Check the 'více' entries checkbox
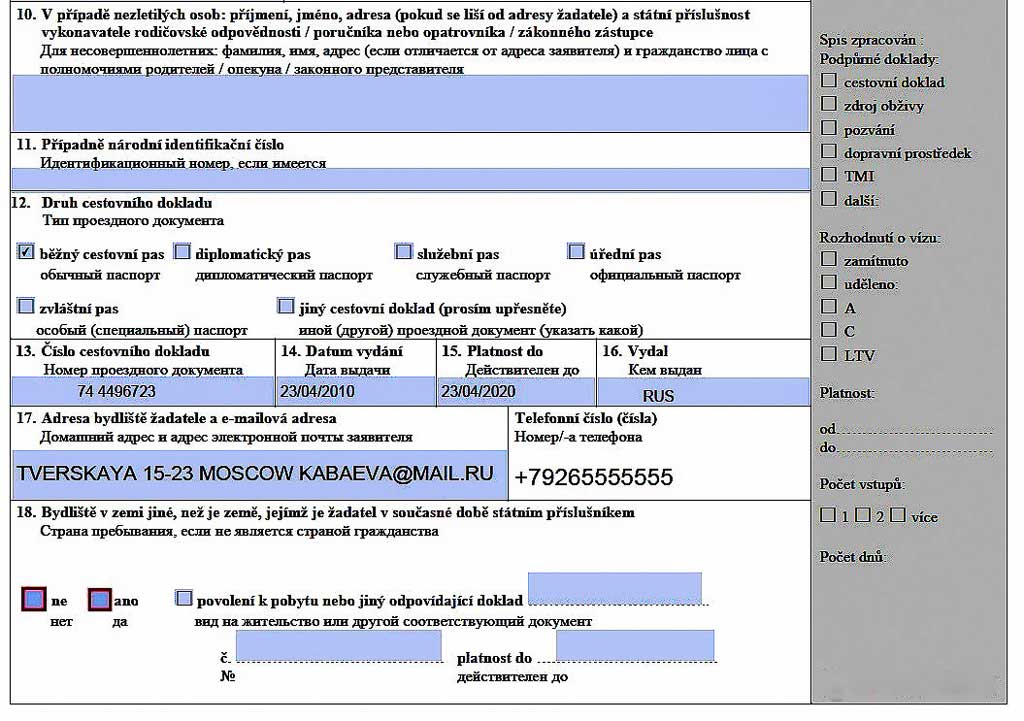Screen dimensions: 1024x721 point(898,515)
